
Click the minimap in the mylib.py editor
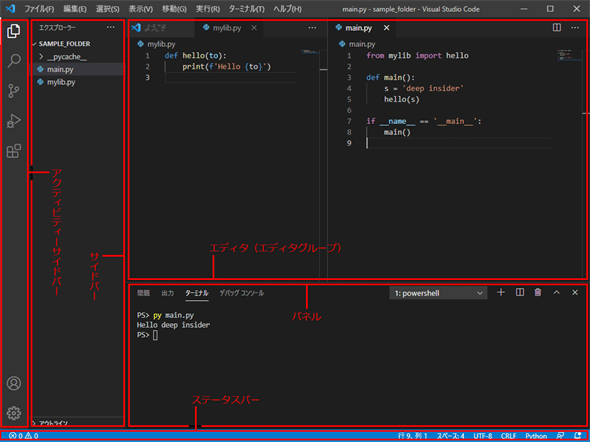pos(310,52)
